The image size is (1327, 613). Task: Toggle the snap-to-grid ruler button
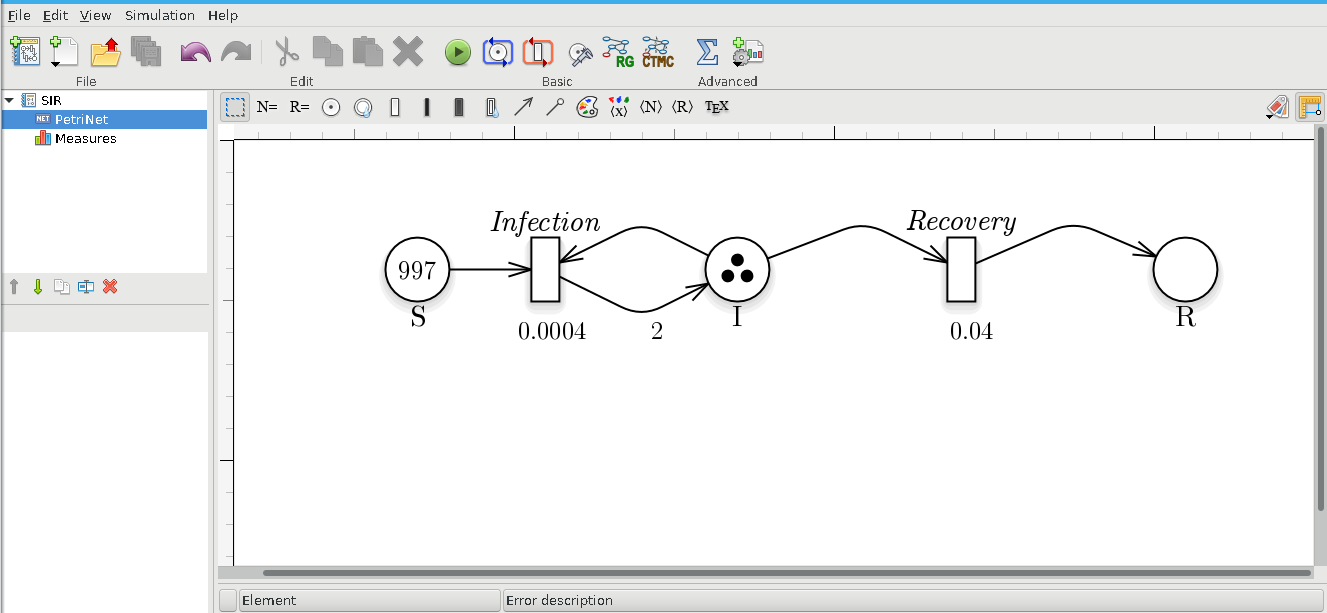[x=1309, y=107]
